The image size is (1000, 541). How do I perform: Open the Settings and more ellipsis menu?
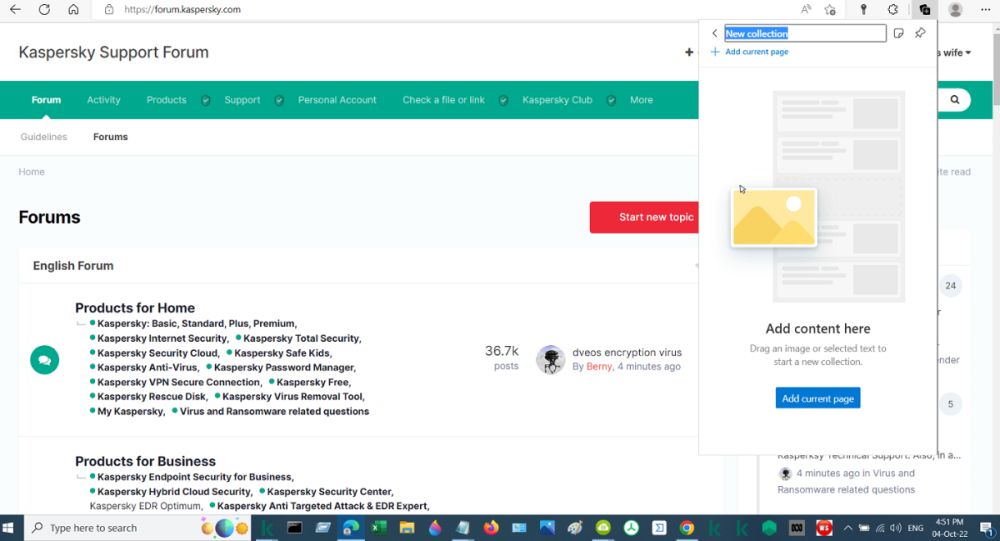coord(985,10)
